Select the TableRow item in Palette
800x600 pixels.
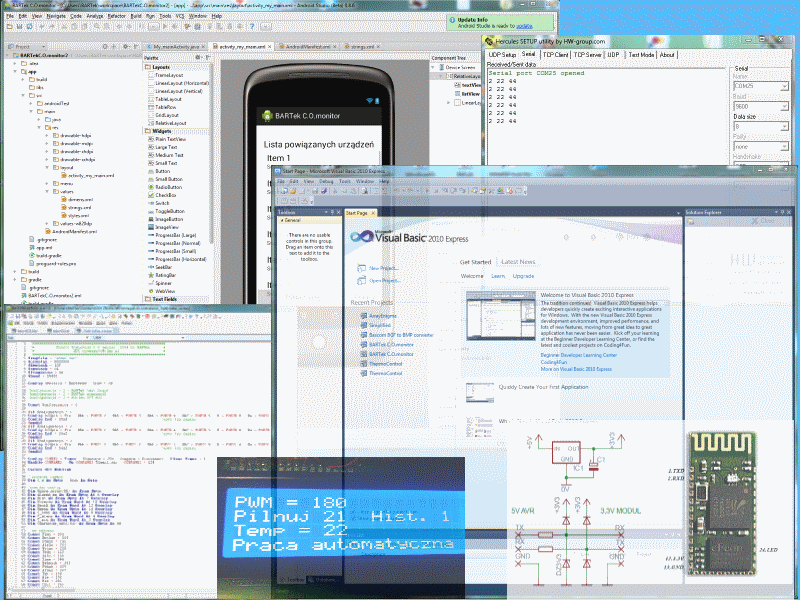coord(165,107)
